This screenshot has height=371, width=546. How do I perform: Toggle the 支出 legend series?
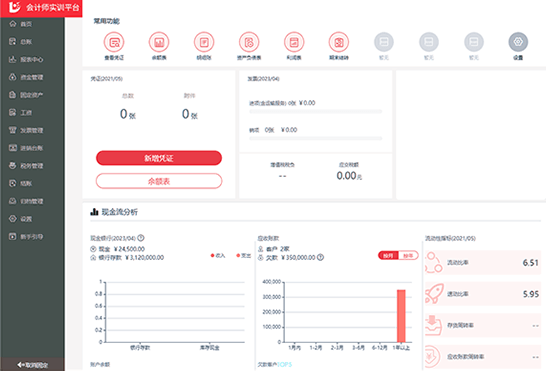click(x=244, y=256)
